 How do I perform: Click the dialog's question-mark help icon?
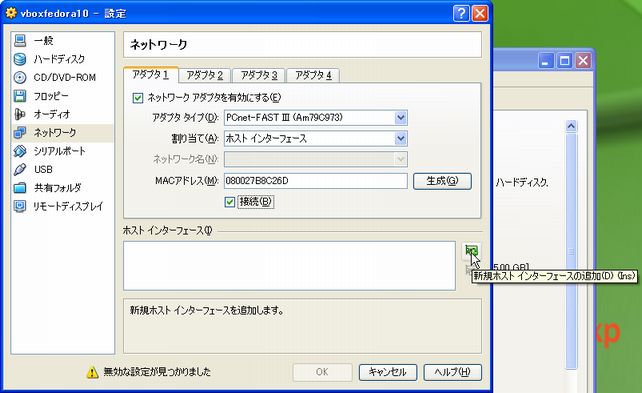click(461, 14)
